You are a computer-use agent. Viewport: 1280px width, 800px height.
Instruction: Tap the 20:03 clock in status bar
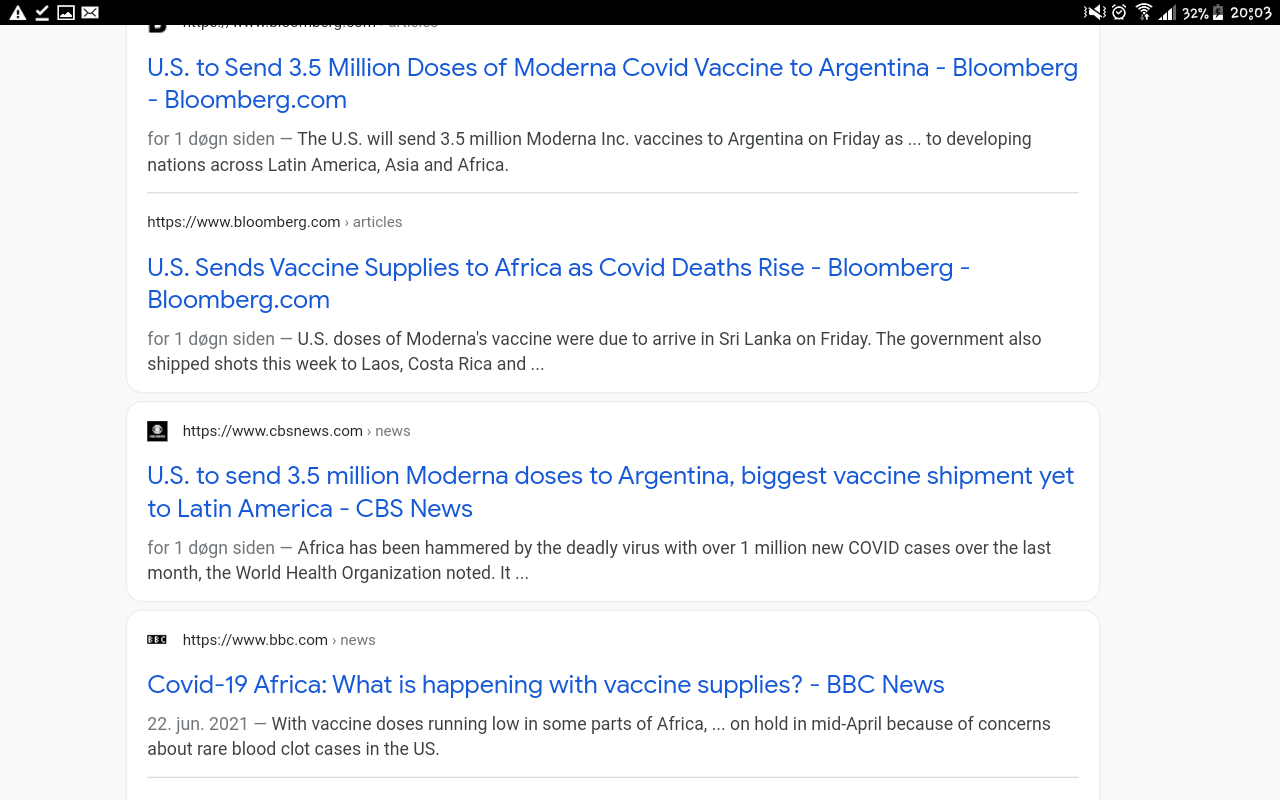(1251, 12)
